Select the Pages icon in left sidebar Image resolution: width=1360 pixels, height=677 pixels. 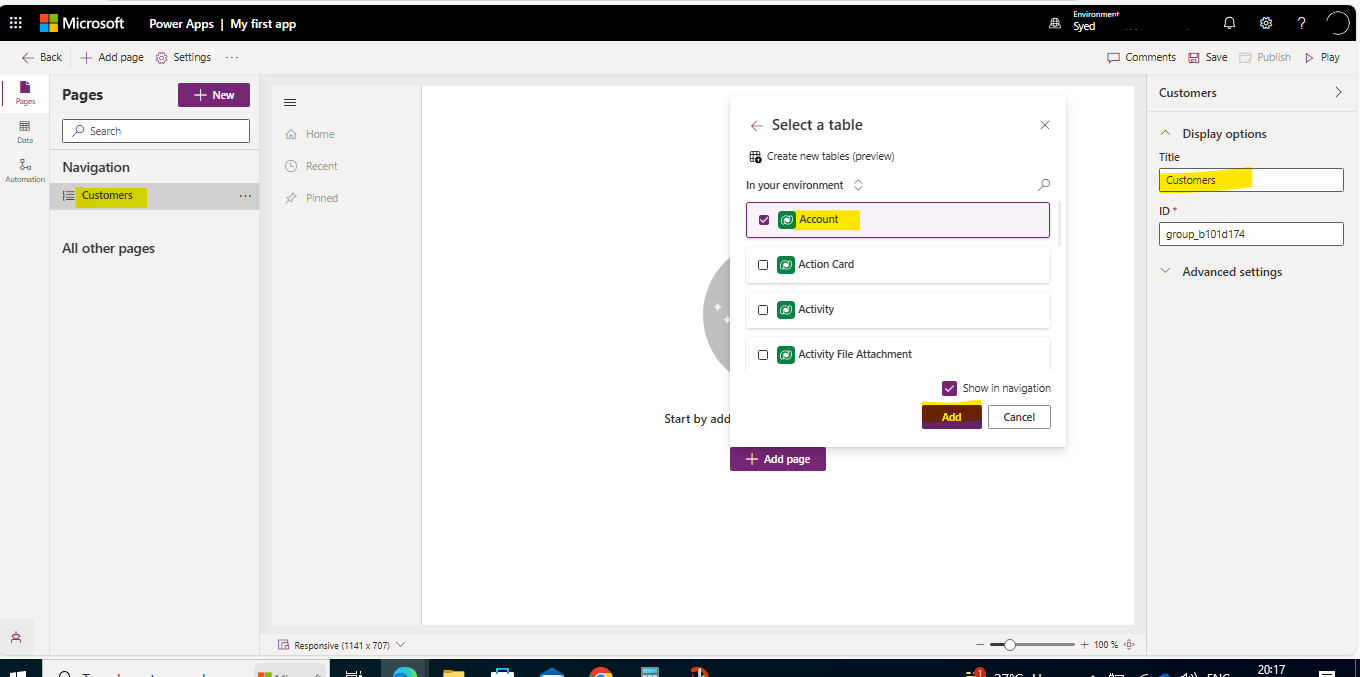(24, 93)
